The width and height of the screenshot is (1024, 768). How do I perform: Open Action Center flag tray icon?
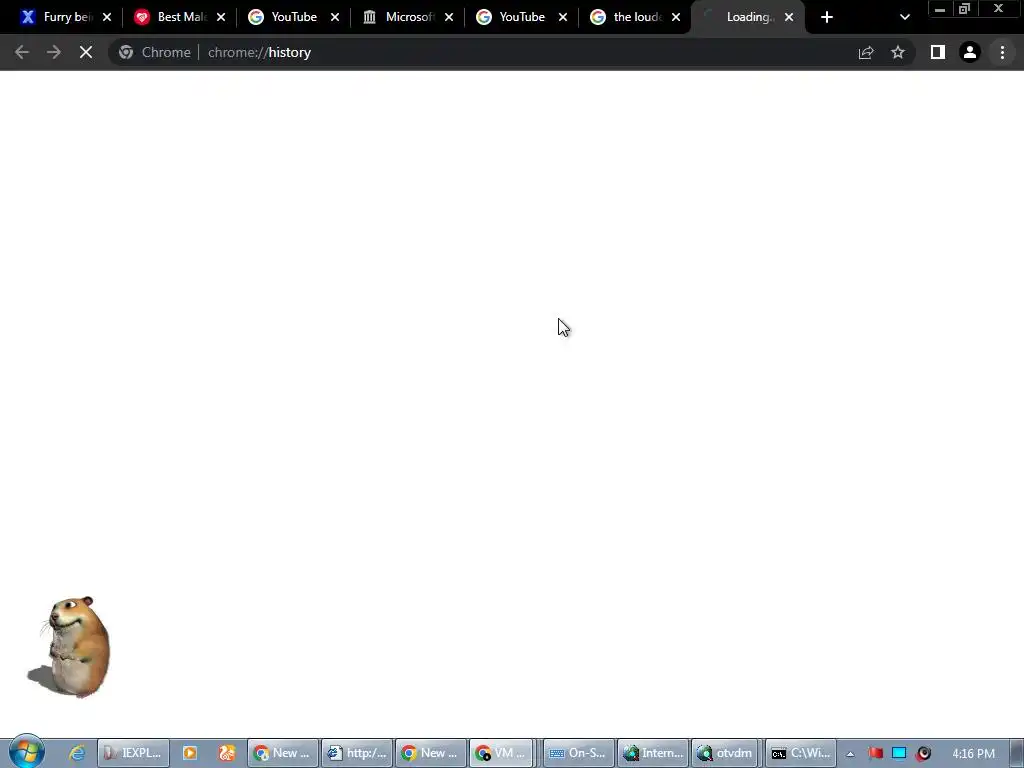(875, 753)
